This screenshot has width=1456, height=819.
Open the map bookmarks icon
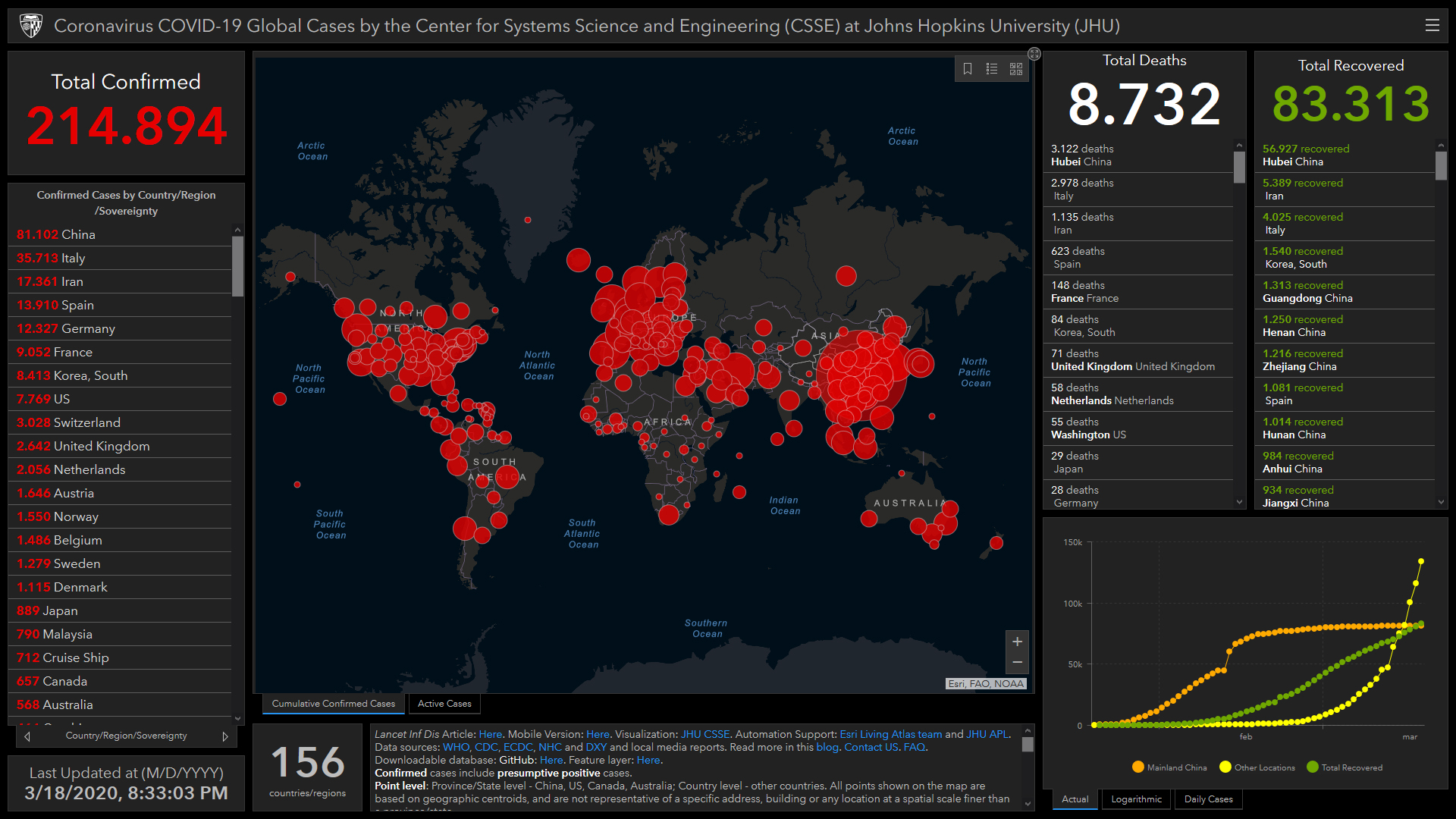(x=968, y=69)
